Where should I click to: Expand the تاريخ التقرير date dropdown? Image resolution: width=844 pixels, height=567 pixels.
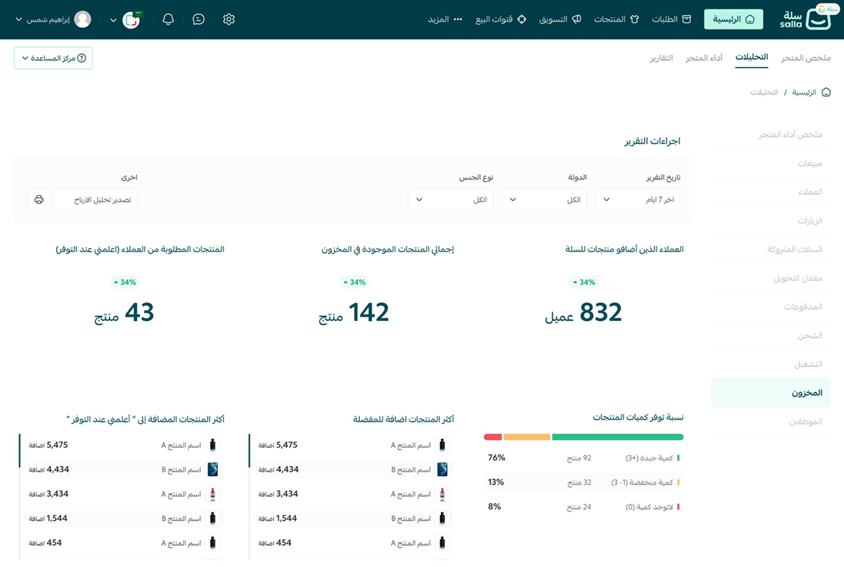[x=638, y=200]
